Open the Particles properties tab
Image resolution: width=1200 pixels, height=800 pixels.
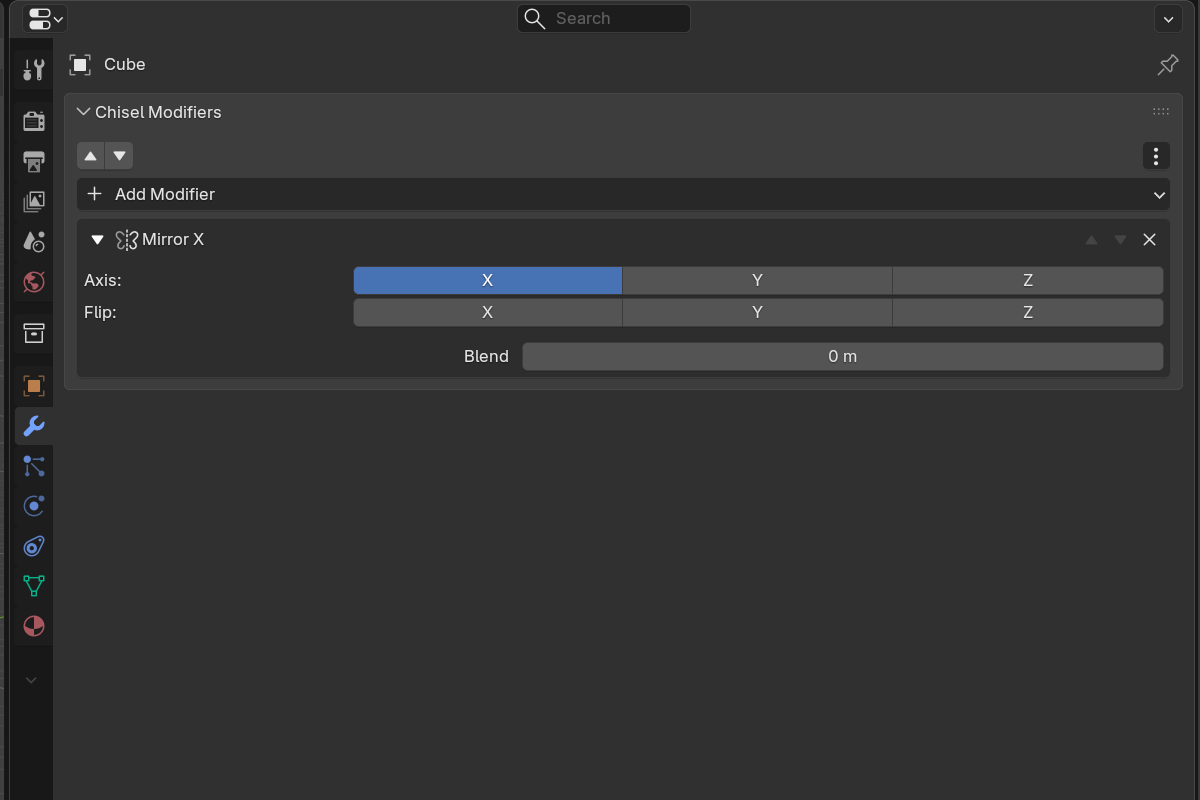(x=33, y=466)
